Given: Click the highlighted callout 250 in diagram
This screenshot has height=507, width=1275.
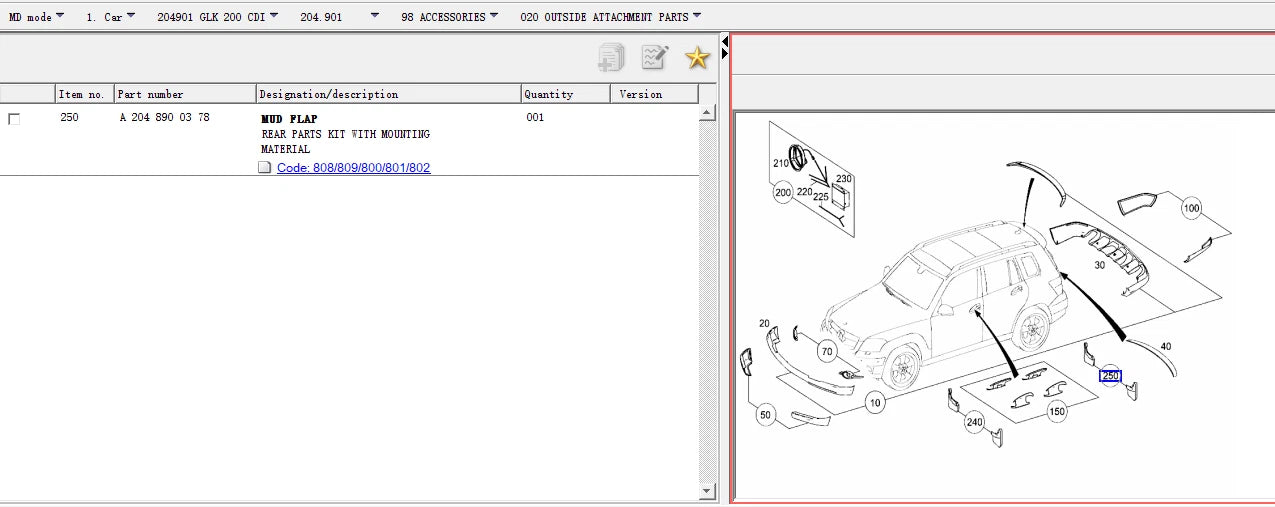Looking at the screenshot, I should (x=1110, y=376).
